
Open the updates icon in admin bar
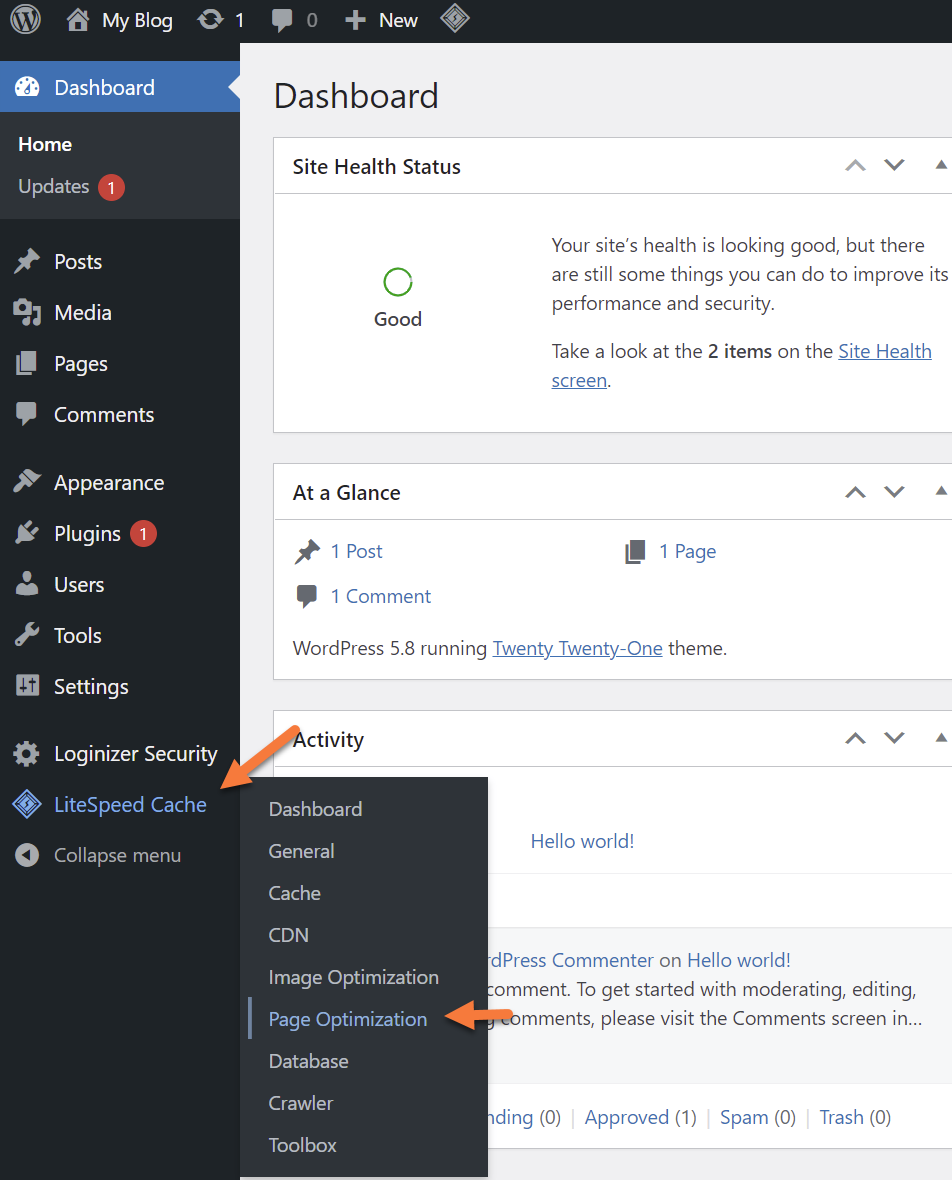tap(211, 20)
